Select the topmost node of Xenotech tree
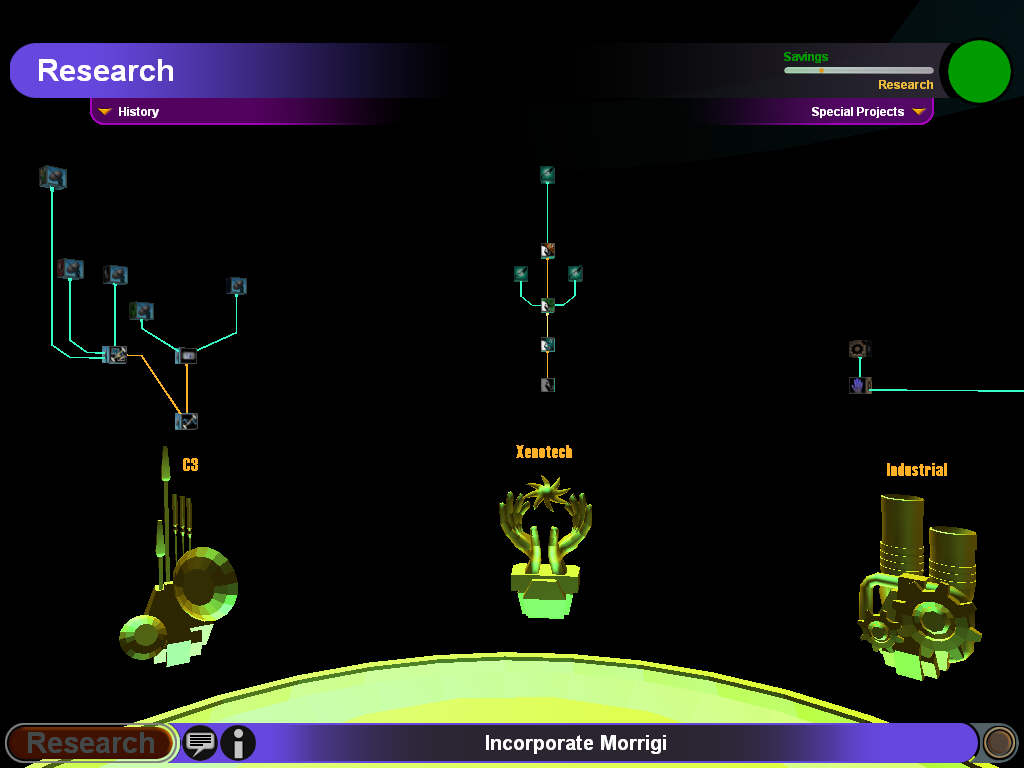 pos(547,175)
